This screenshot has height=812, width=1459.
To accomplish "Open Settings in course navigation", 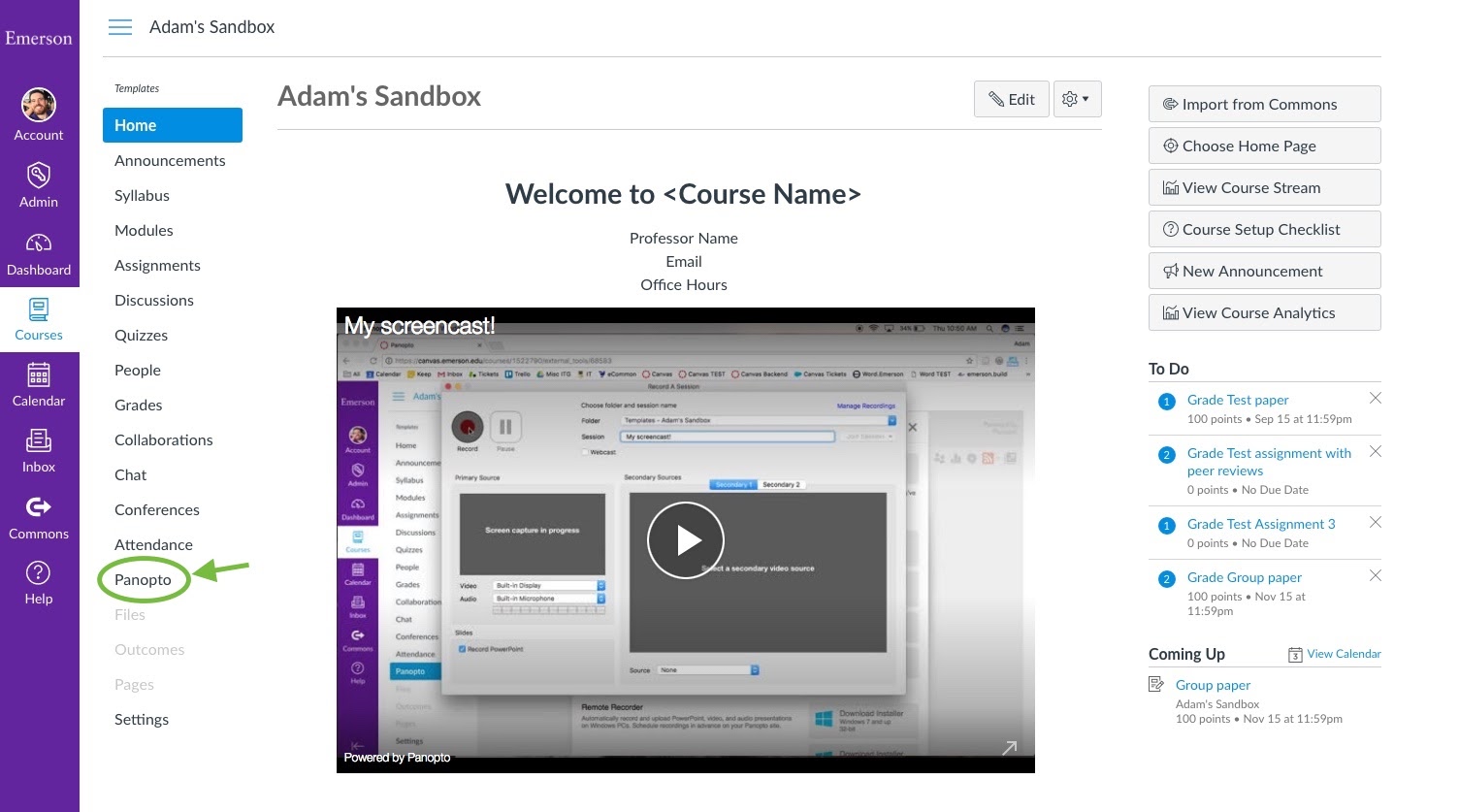I will coord(142,719).
